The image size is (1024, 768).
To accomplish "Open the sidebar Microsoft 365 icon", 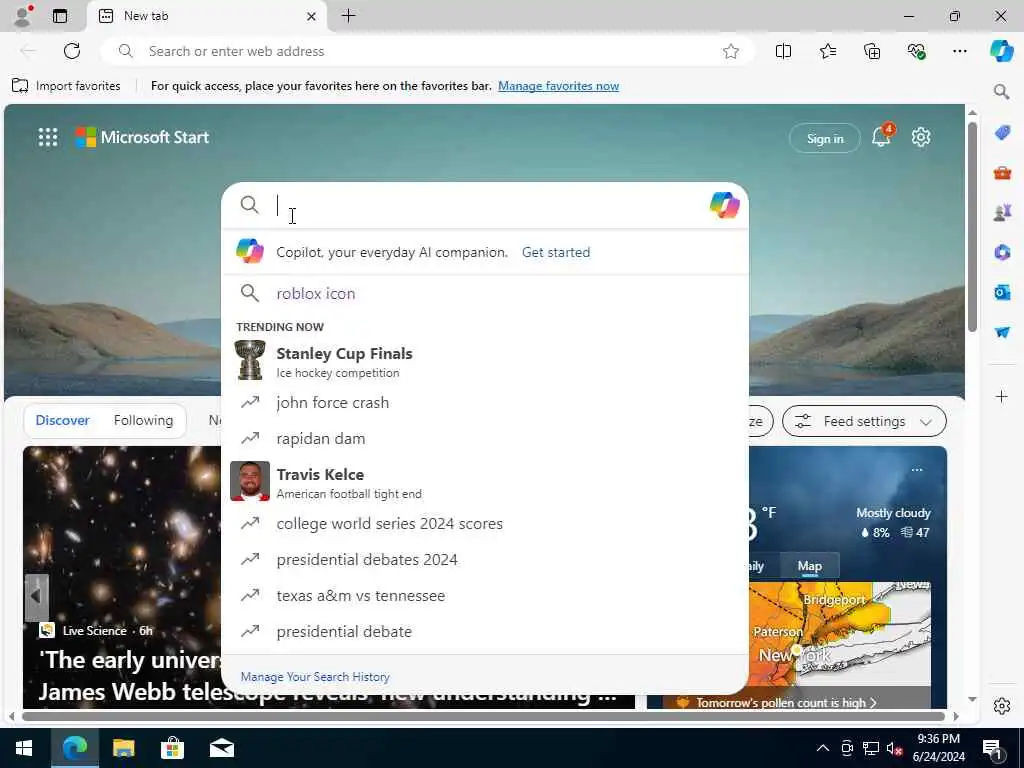I will point(1002,252).
